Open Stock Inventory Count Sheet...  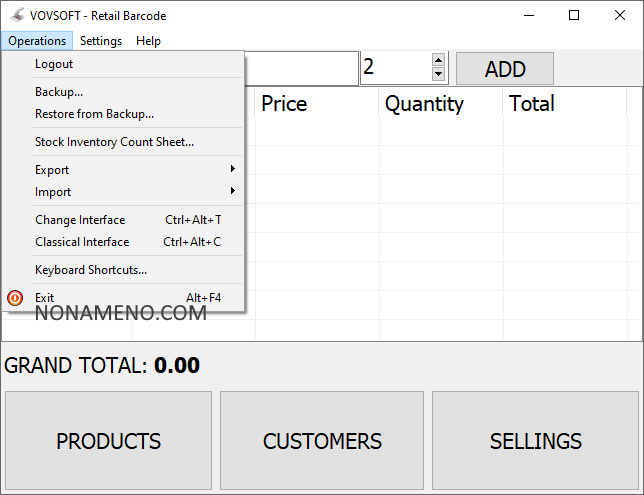coord(114,142)
